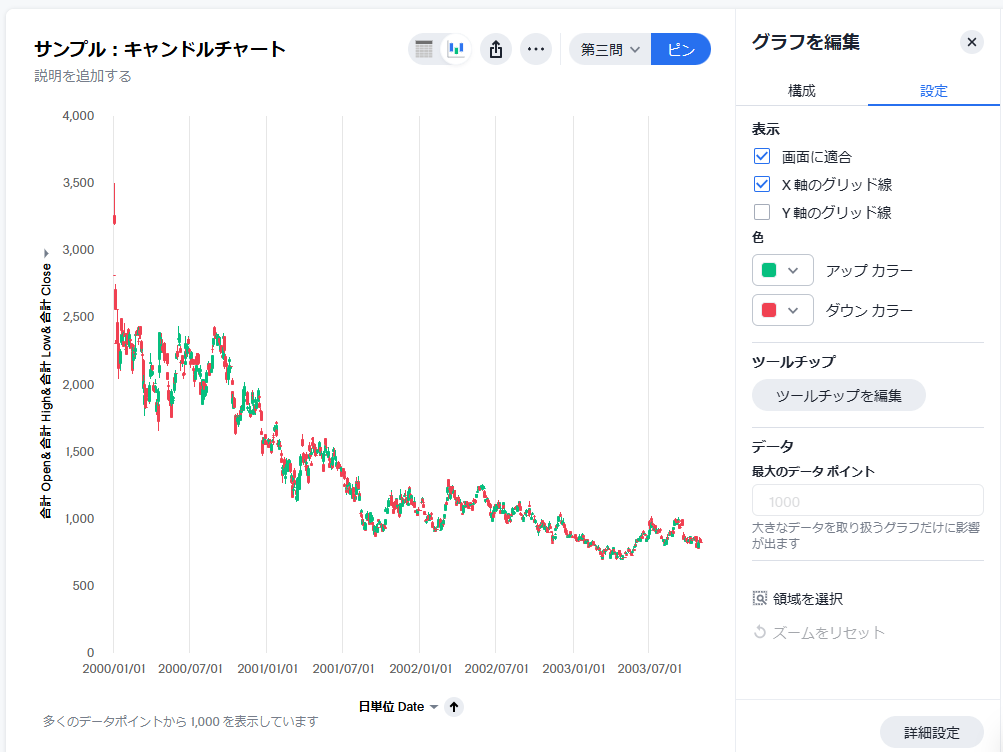
Task: Click the ascending sort arrow by Date
Action: tap(454, 707)
